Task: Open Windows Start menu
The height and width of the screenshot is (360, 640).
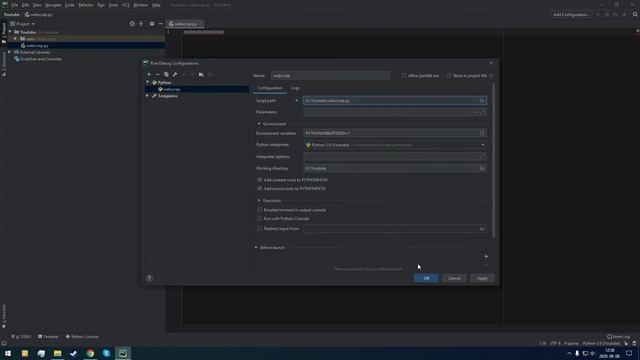Action: tap(8, 353)
